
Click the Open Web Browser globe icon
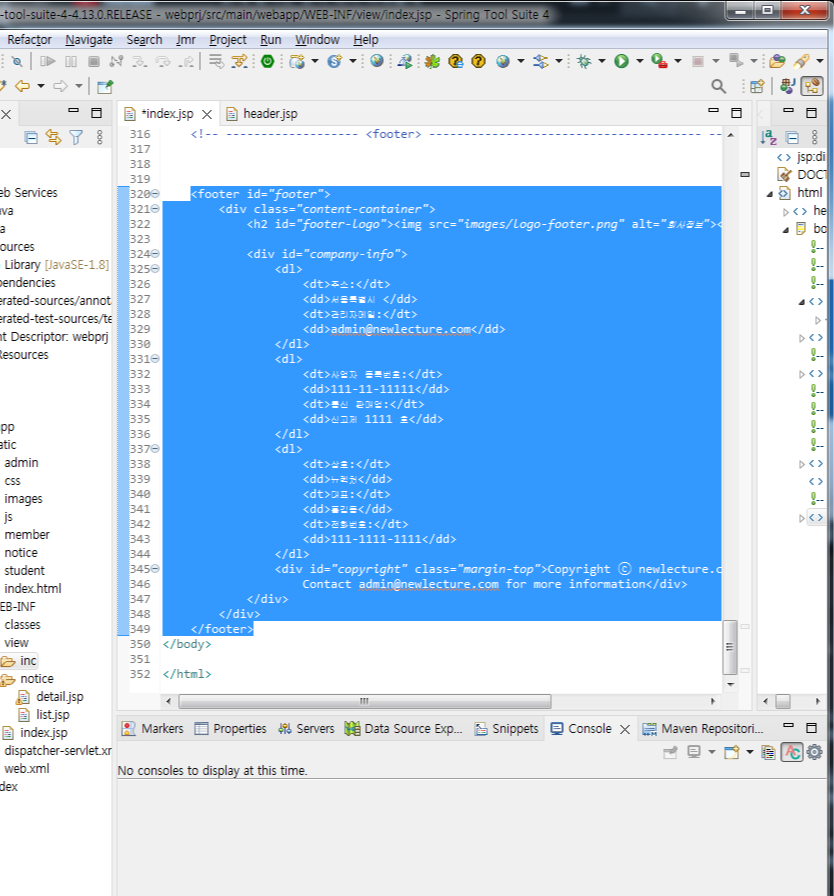pyautogui.click(x=376, y=61)
